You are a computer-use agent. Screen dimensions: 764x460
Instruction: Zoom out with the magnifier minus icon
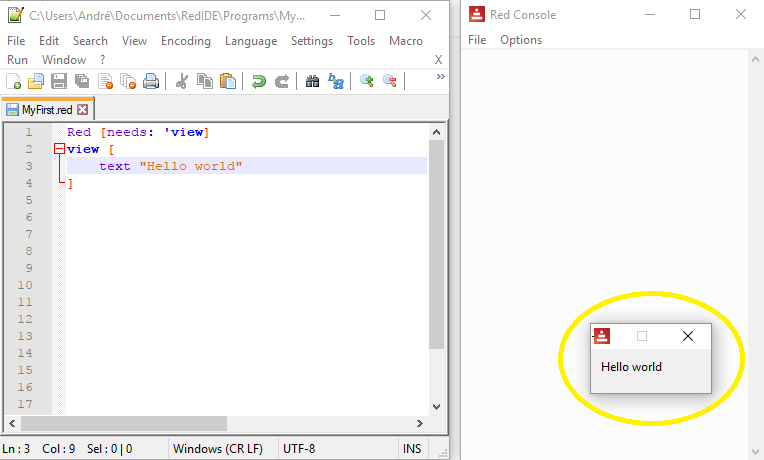[390, 81]
